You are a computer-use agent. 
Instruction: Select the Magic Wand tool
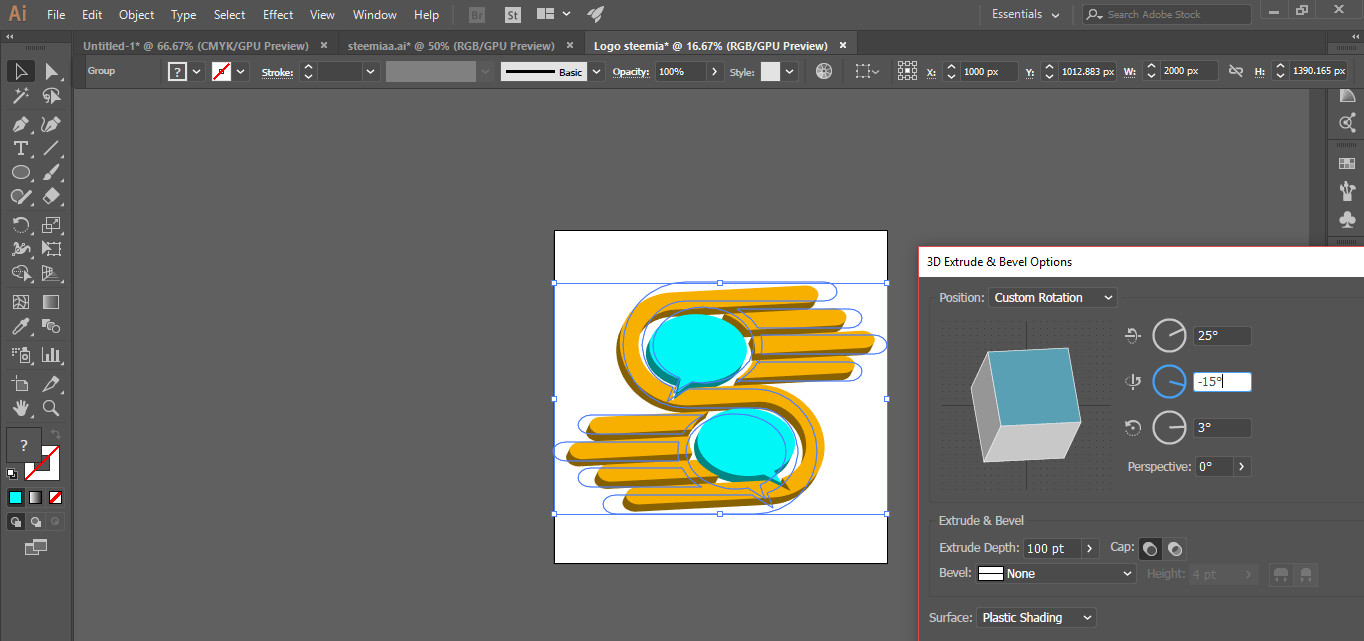click(20, 96)
